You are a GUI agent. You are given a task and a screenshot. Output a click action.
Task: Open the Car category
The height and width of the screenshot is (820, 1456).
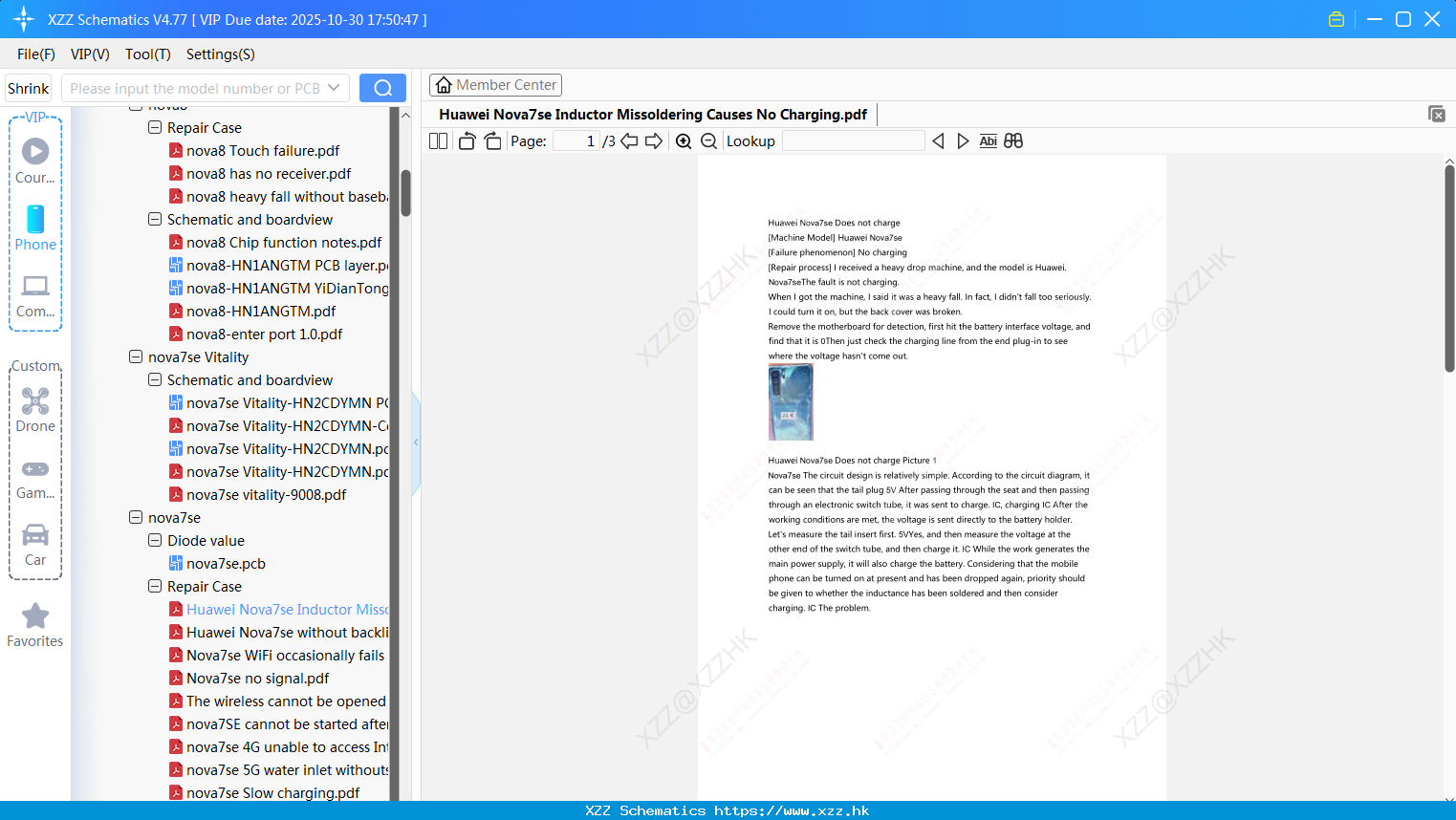(x=35, y=545)
